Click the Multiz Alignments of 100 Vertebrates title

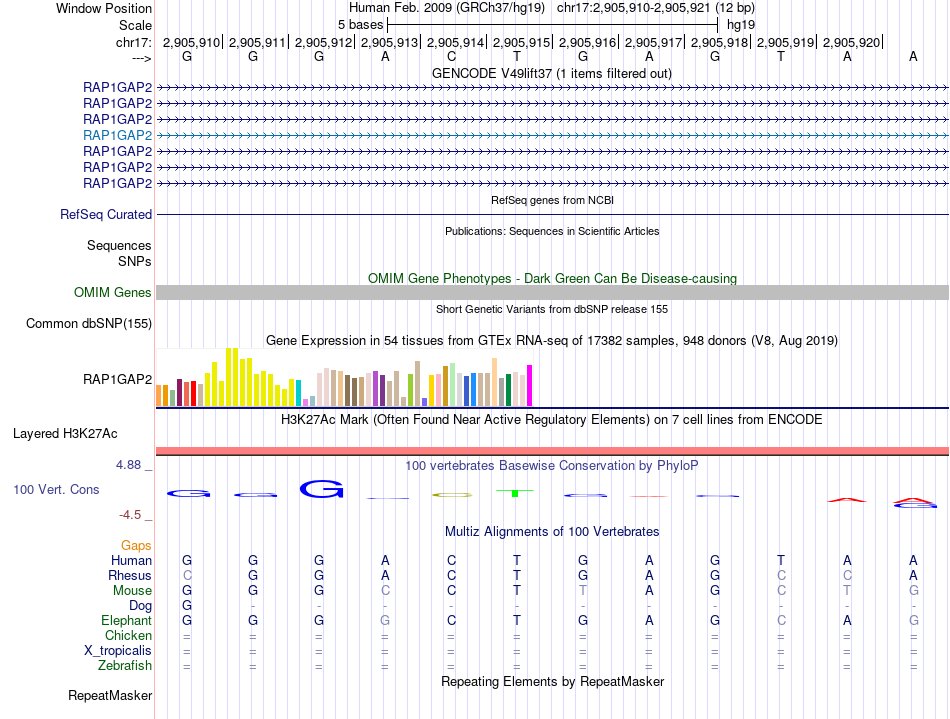click(552, 532)
